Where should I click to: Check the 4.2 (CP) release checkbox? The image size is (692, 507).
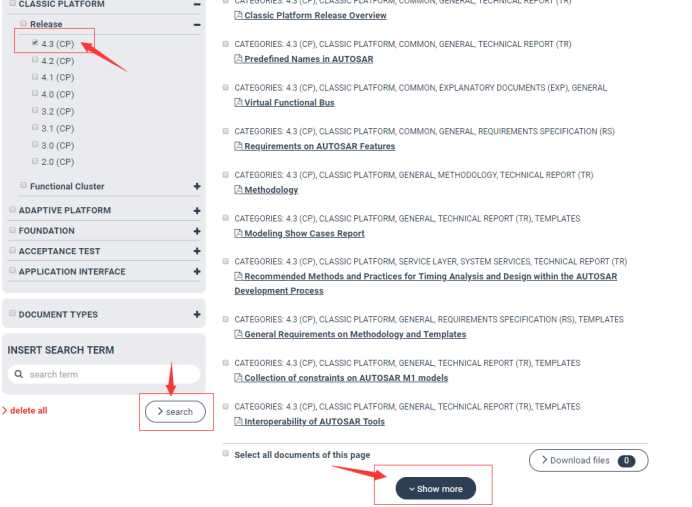coord(35,60)
